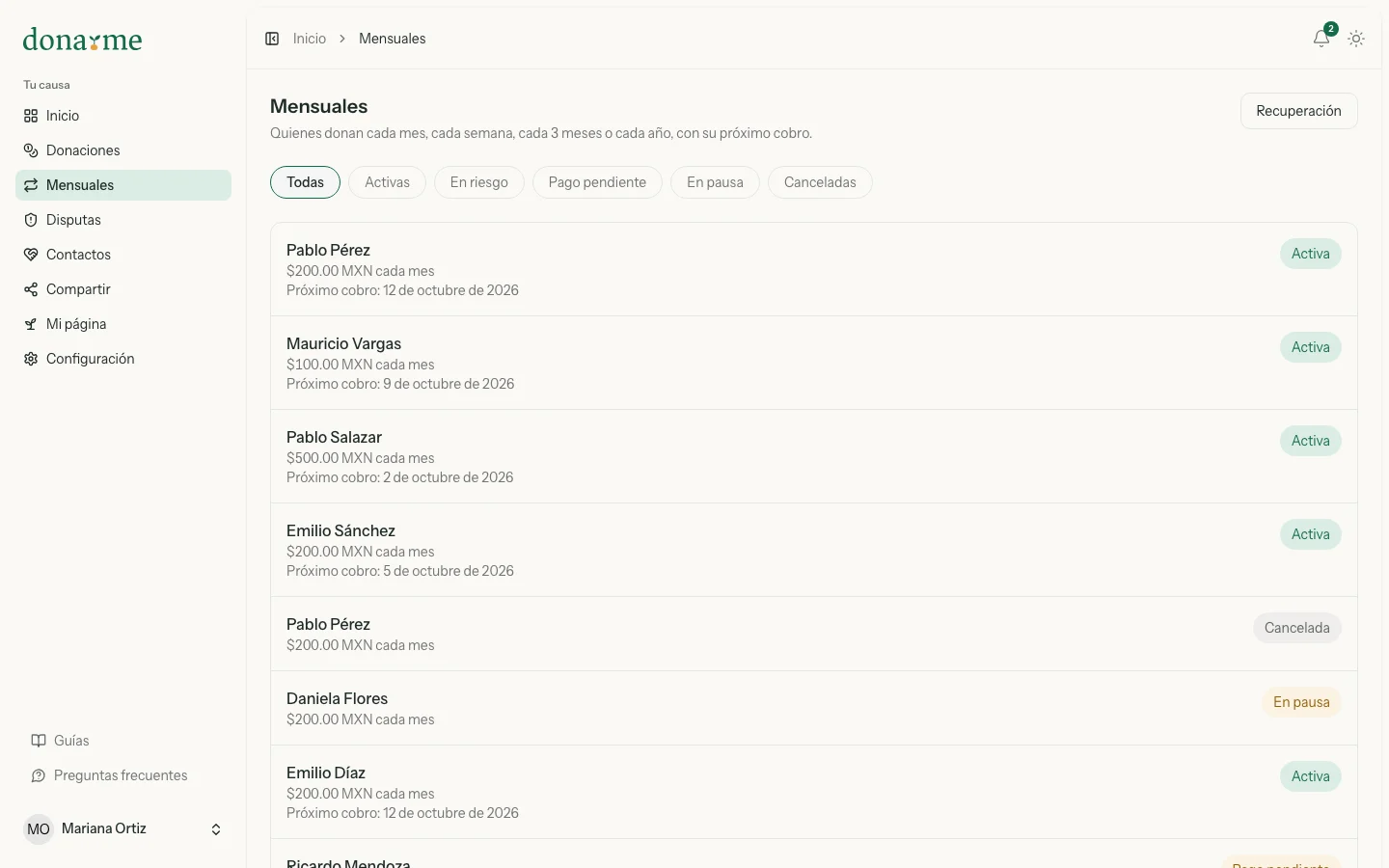Collapse the sidebar panel icon
Screen dimensions: 1389x868
click(272, 39)
